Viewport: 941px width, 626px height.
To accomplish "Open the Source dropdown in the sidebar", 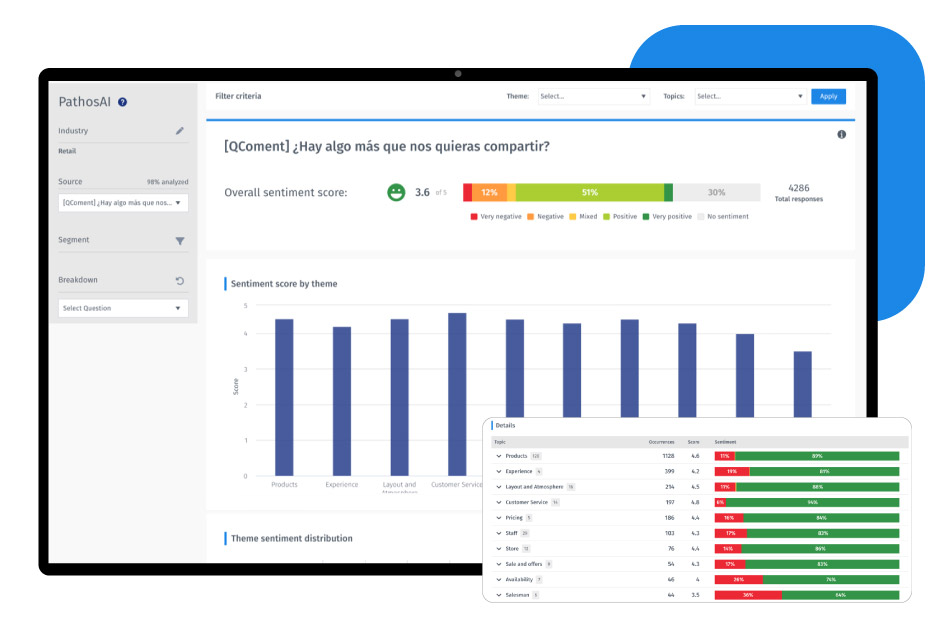I will pyautogui.click(x=122, y=202).
